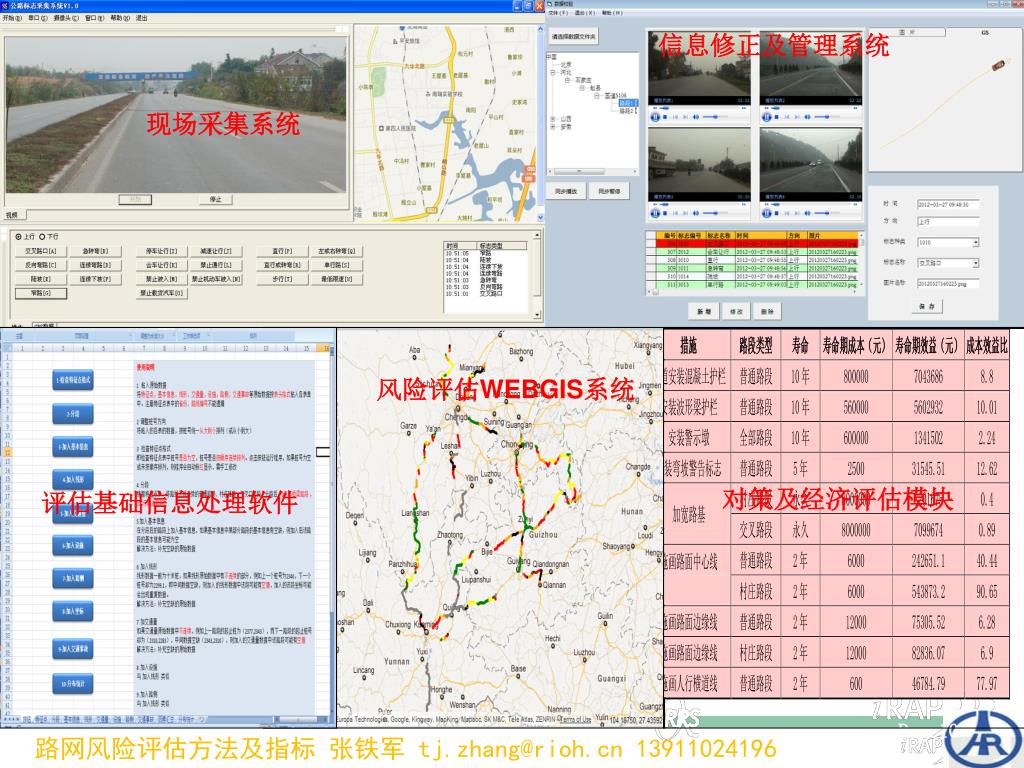Adjust top-left video volume slider
The width and height of the screenshot is (1024, 768).
pyautogui.click(x=715, y=117)
